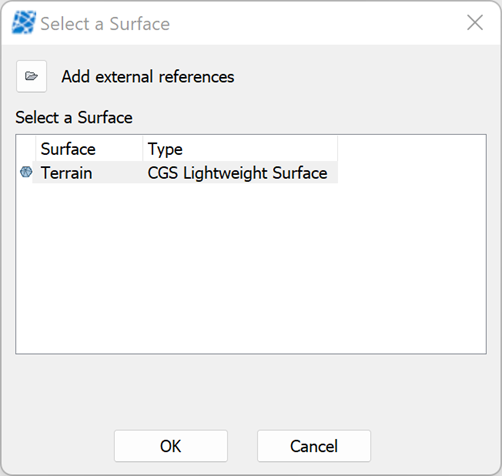
Task: Click the CGS Lightweight Surface type cell
Action: point(237,173)
